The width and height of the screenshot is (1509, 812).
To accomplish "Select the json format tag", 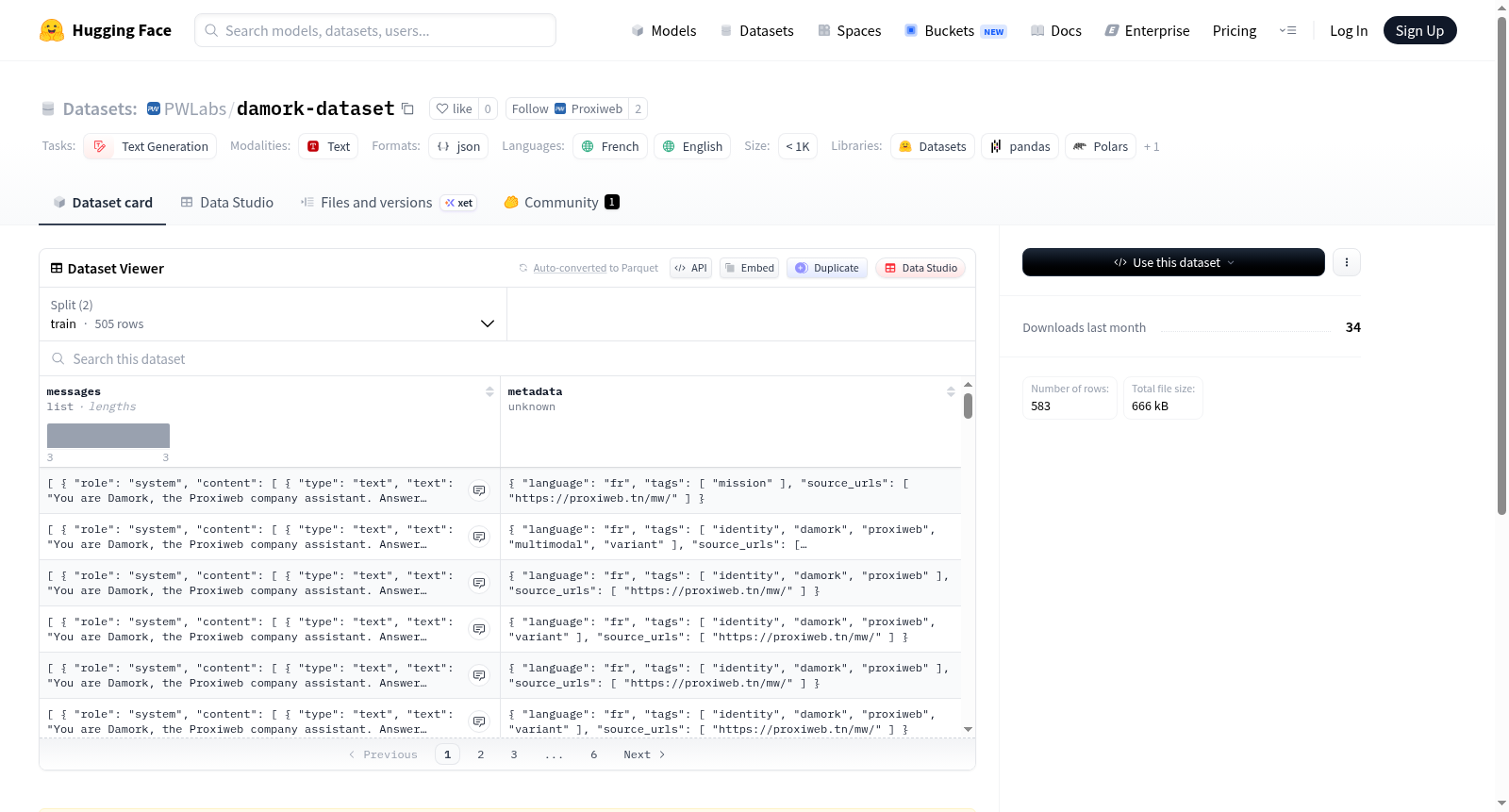I will [458, 146].
